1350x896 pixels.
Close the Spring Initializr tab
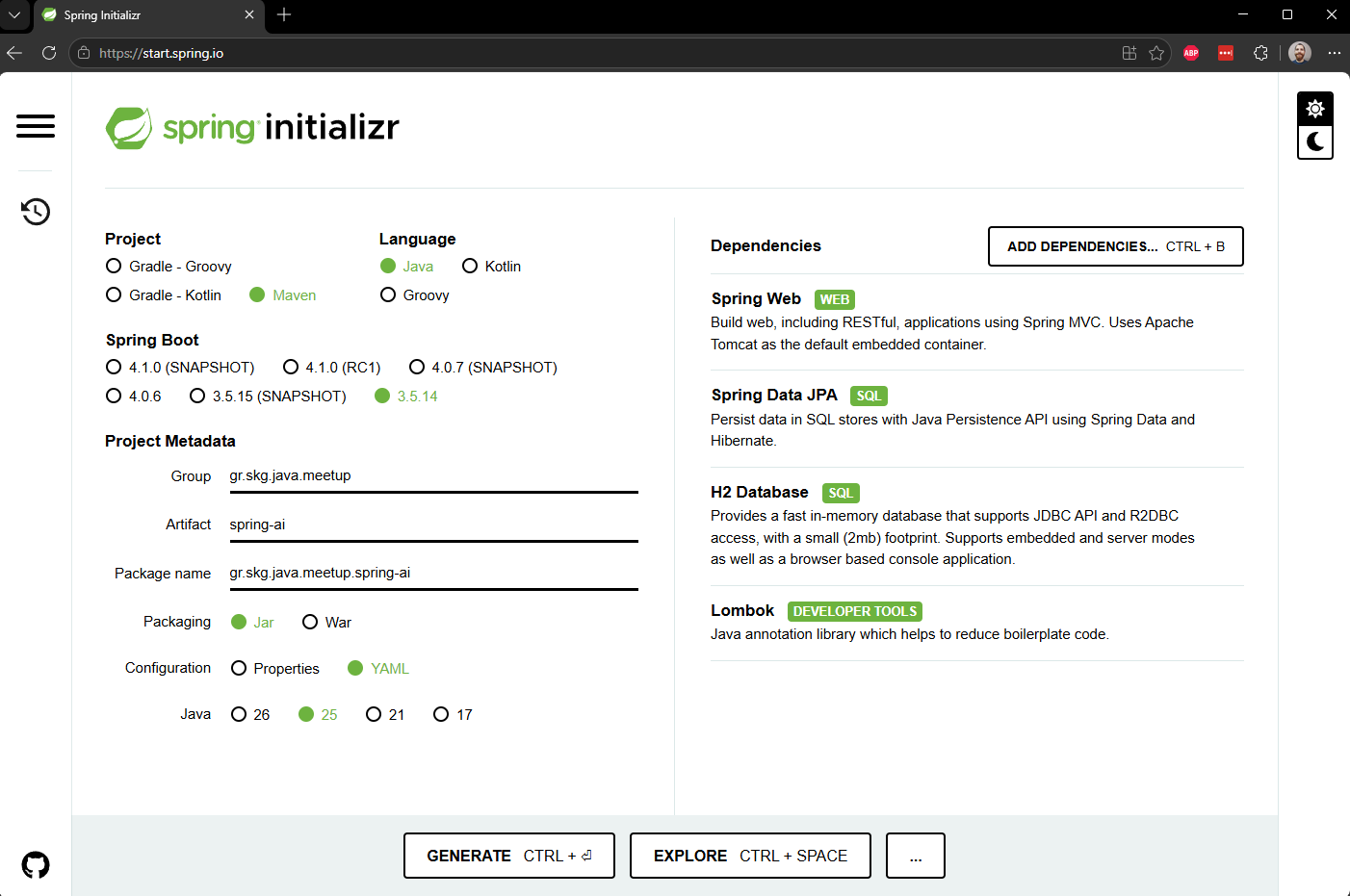[x=249, y=14]
